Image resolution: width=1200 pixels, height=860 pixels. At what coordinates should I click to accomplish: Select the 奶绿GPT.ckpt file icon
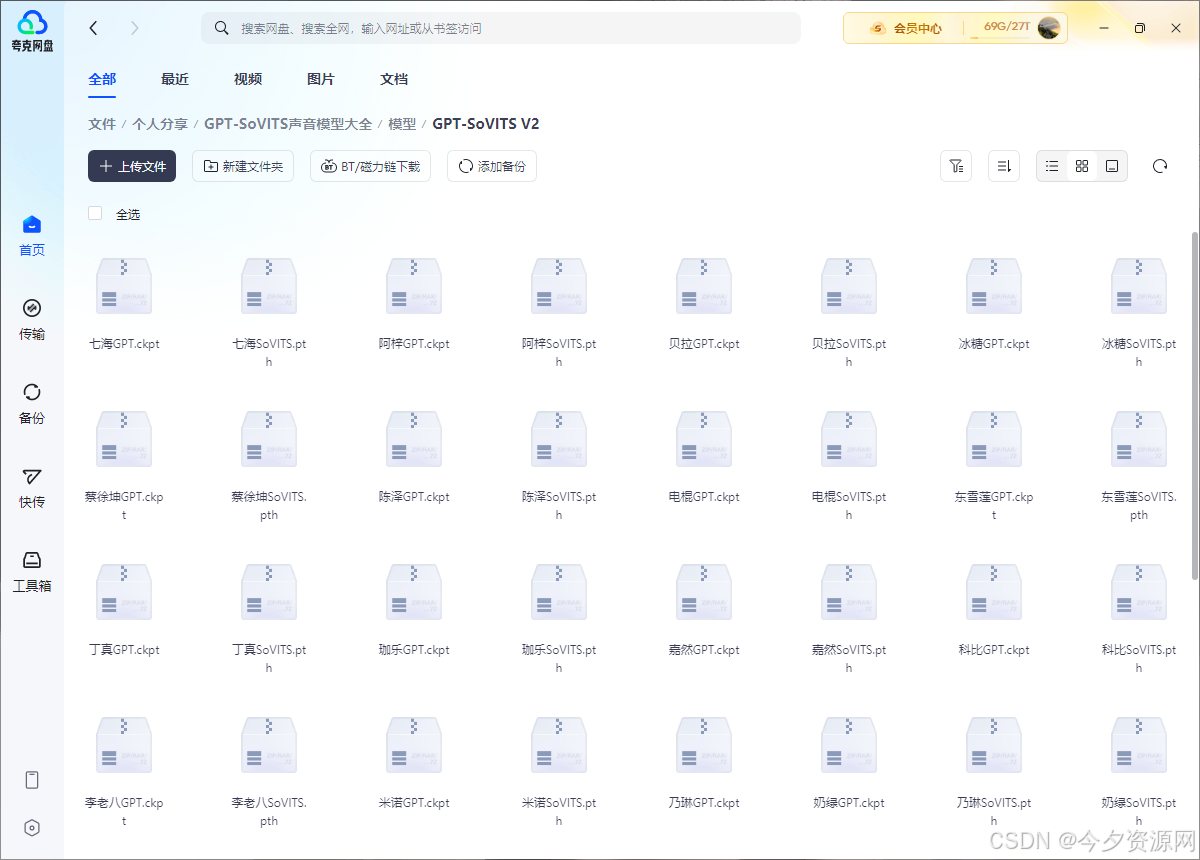click(849, 745)
